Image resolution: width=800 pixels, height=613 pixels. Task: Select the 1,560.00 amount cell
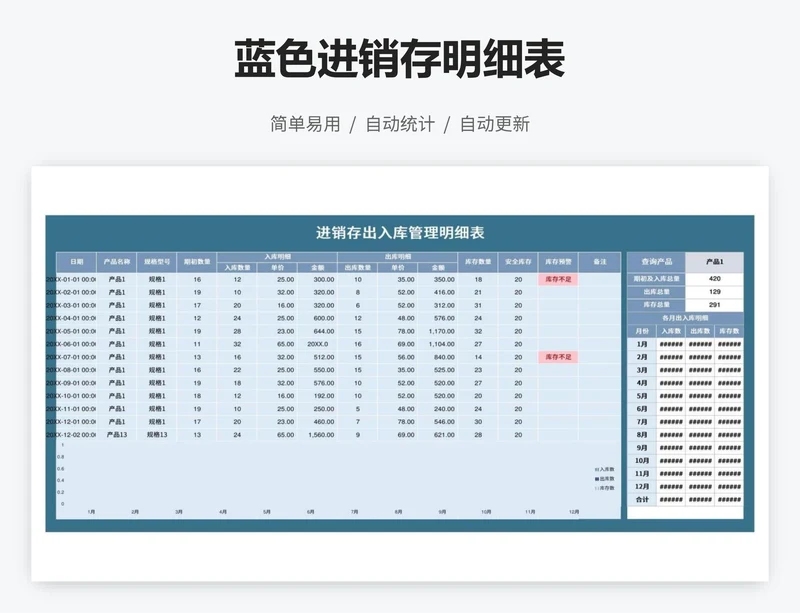coord(317,435)
